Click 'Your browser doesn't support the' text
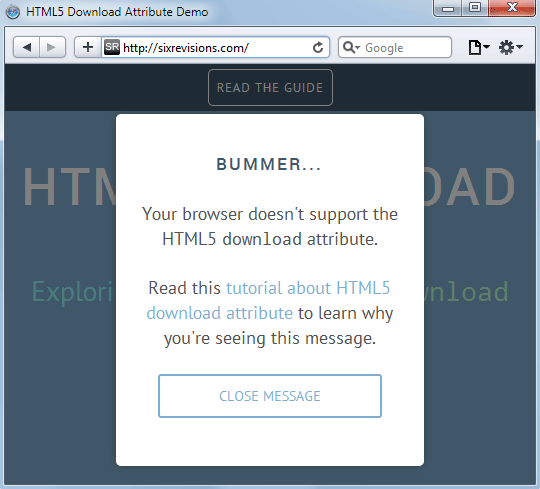 pos(270,214)
